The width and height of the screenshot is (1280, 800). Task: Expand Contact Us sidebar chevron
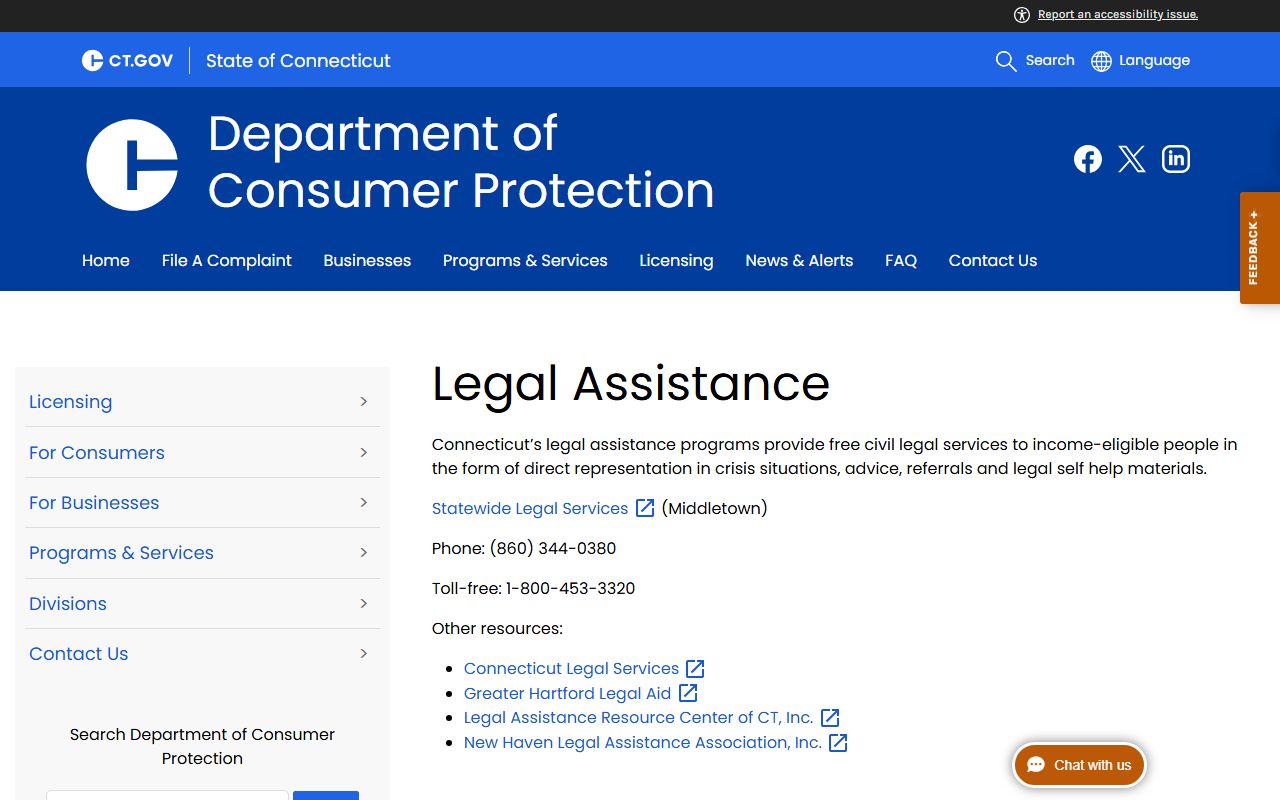[x=364, y=653]
